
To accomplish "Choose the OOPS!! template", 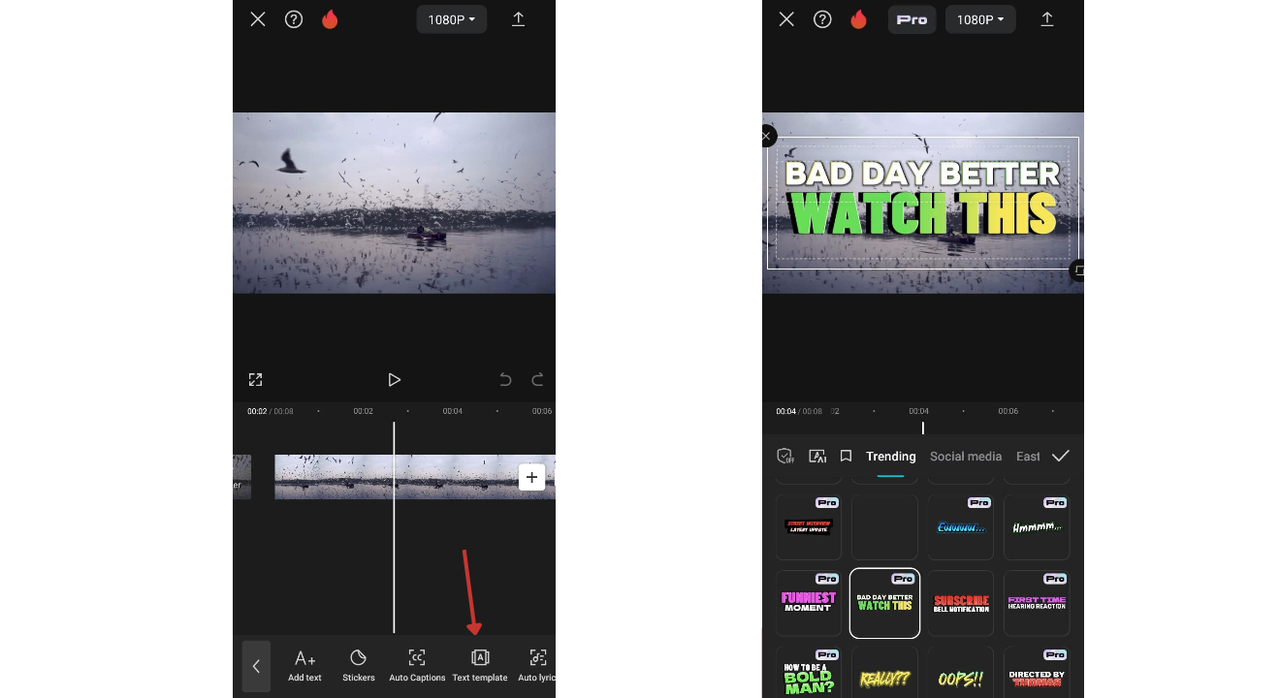I will click(961, 672).
